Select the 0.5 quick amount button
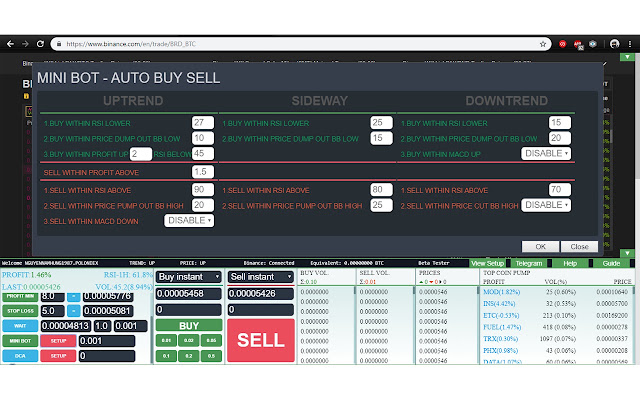Image resolution: width=640 pixels, height=400 pixels. pos(211,356)
